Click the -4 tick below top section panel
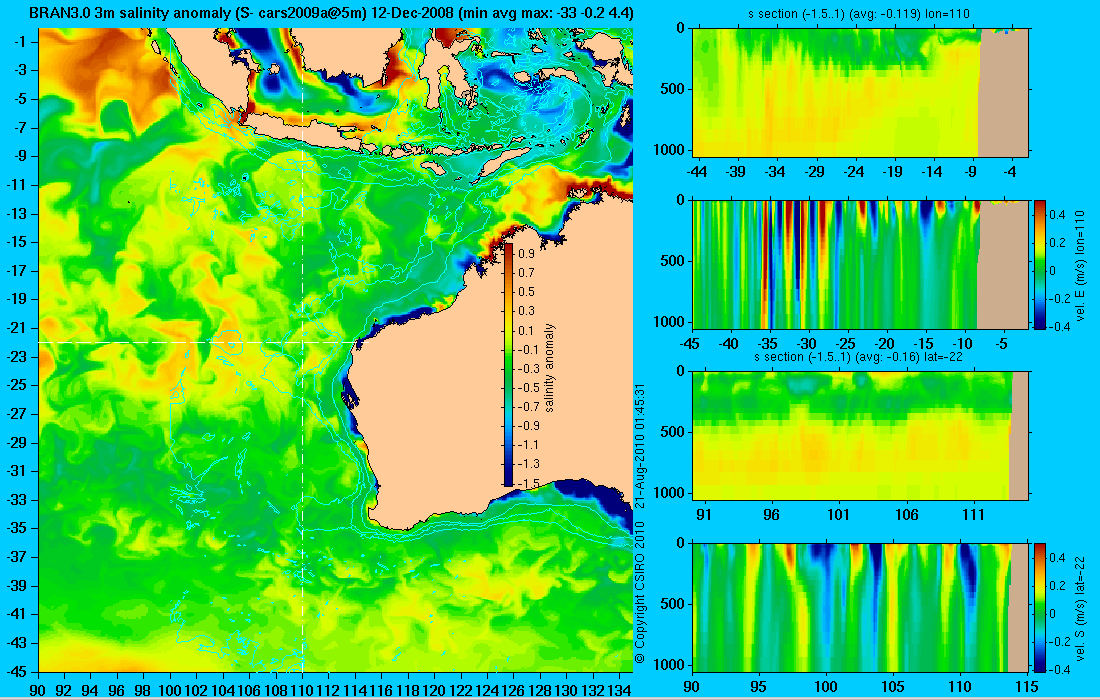Viewport: 1100px width, 700px height. click(x=1010, y=172)
